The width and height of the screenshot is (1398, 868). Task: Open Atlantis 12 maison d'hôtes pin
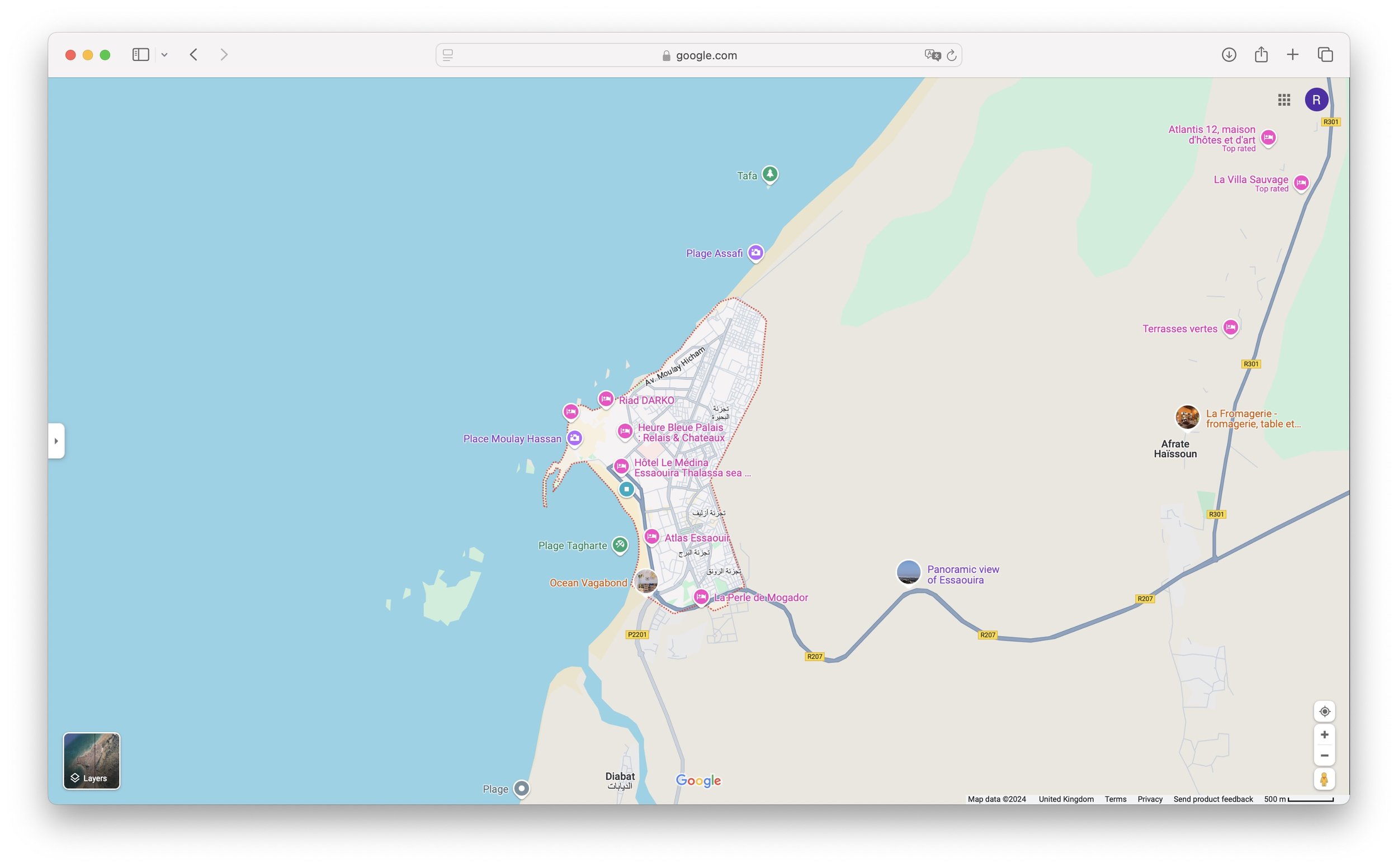click(x=1268, y=138)
